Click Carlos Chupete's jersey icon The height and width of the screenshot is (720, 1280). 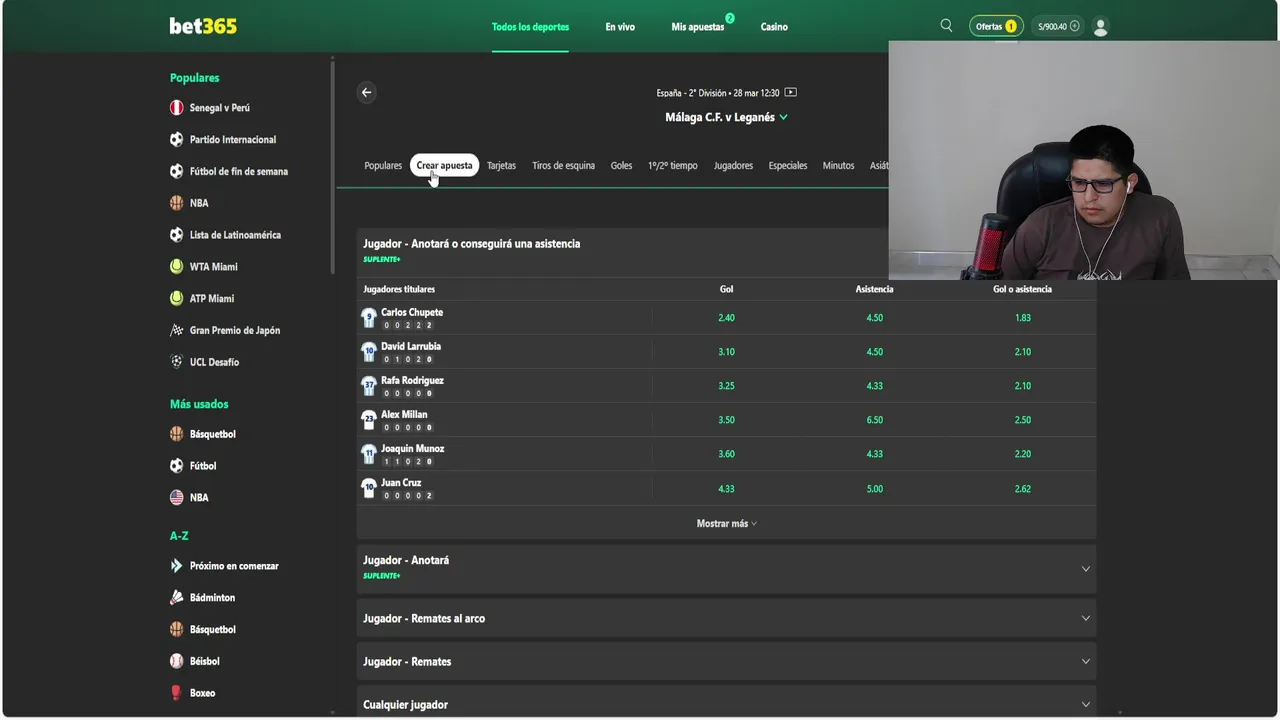pyautogui.click(x=369, y=318)
